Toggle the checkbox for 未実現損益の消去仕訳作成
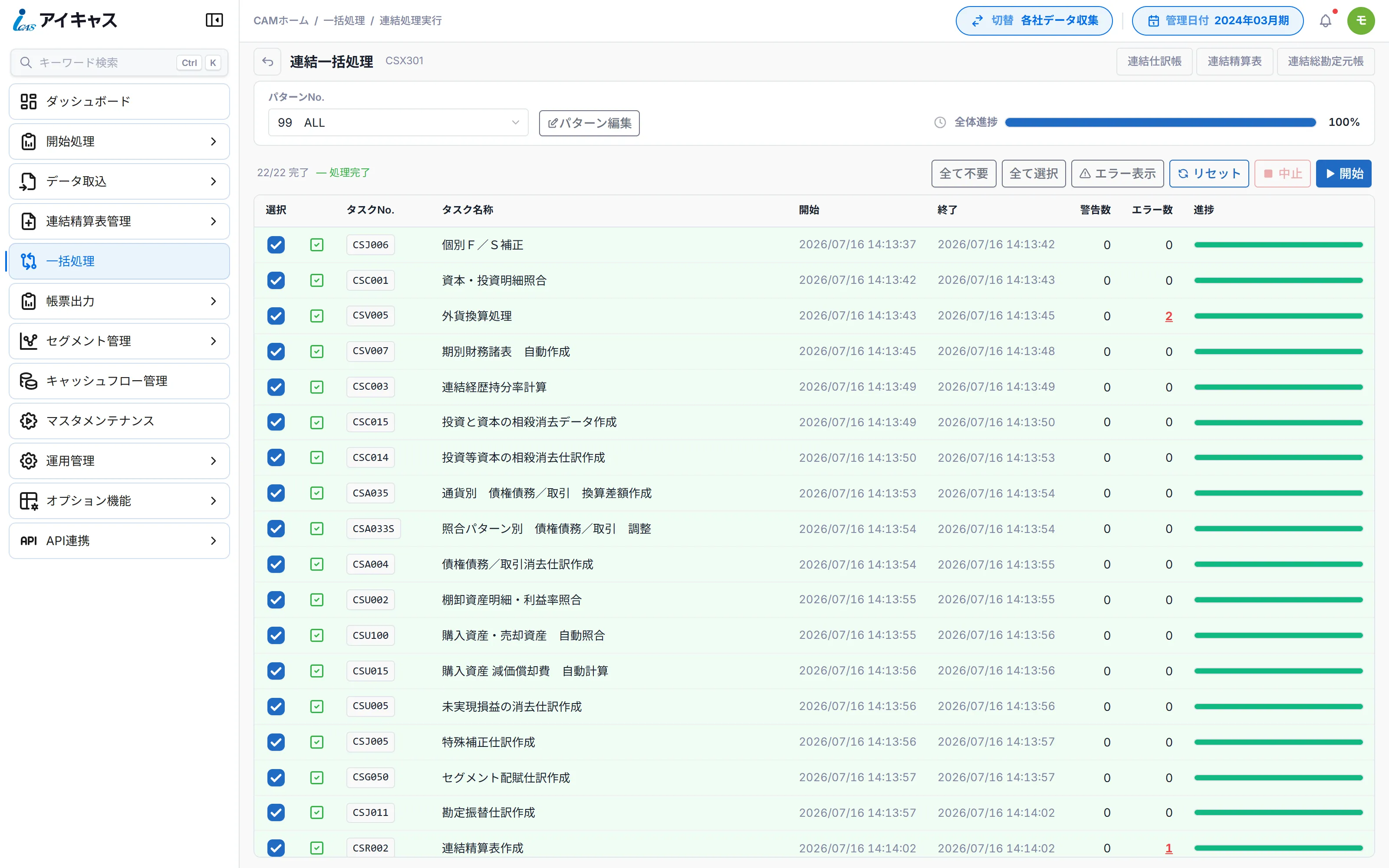Screen dimensions: 1389x868 [276, 707]
